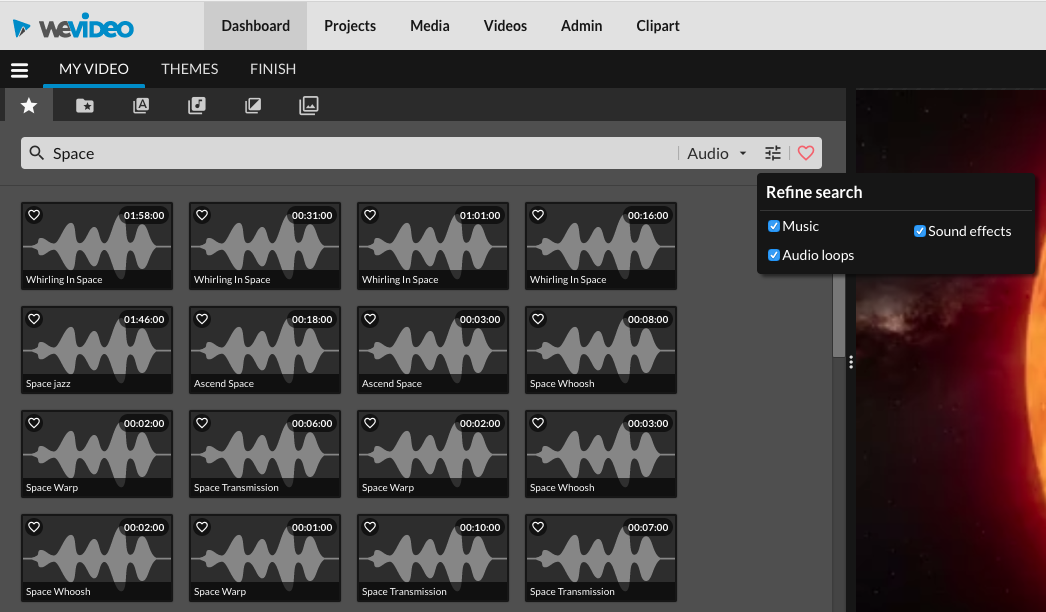Favorite the 00:16:00 Whirling In Space clip
Screen dimensions: 1046x612
click(538, 215)
